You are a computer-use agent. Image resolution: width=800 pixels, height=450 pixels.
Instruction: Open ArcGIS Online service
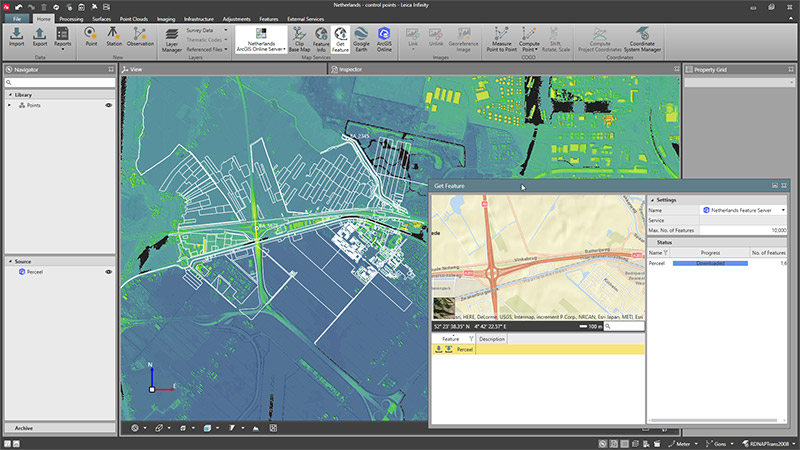(x=384, y=39)
